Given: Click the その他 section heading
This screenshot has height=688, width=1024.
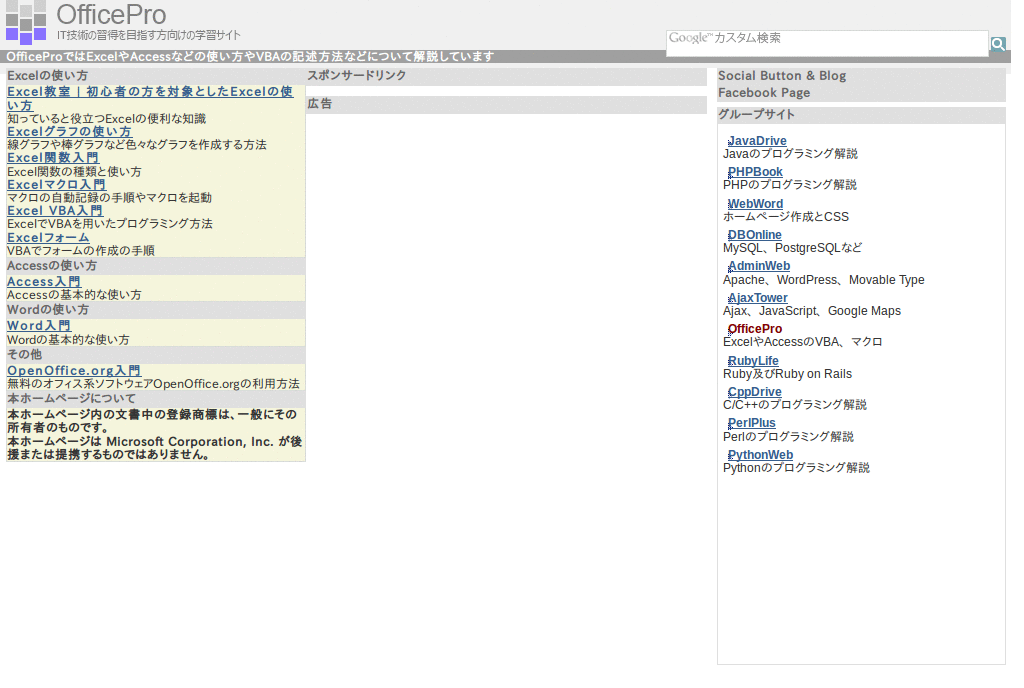Looking at the screenshot, I should click(x=24, y=354).
